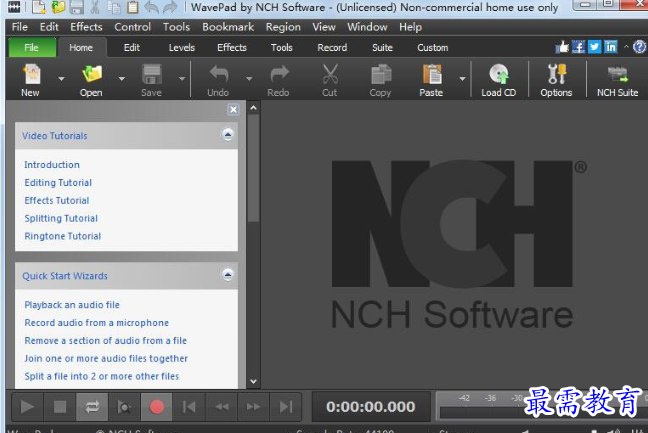Collapse the Quick Start Wizards section
Image resolution: width=648 pixels, height=433 pixels.
click(x=228, y=275)
